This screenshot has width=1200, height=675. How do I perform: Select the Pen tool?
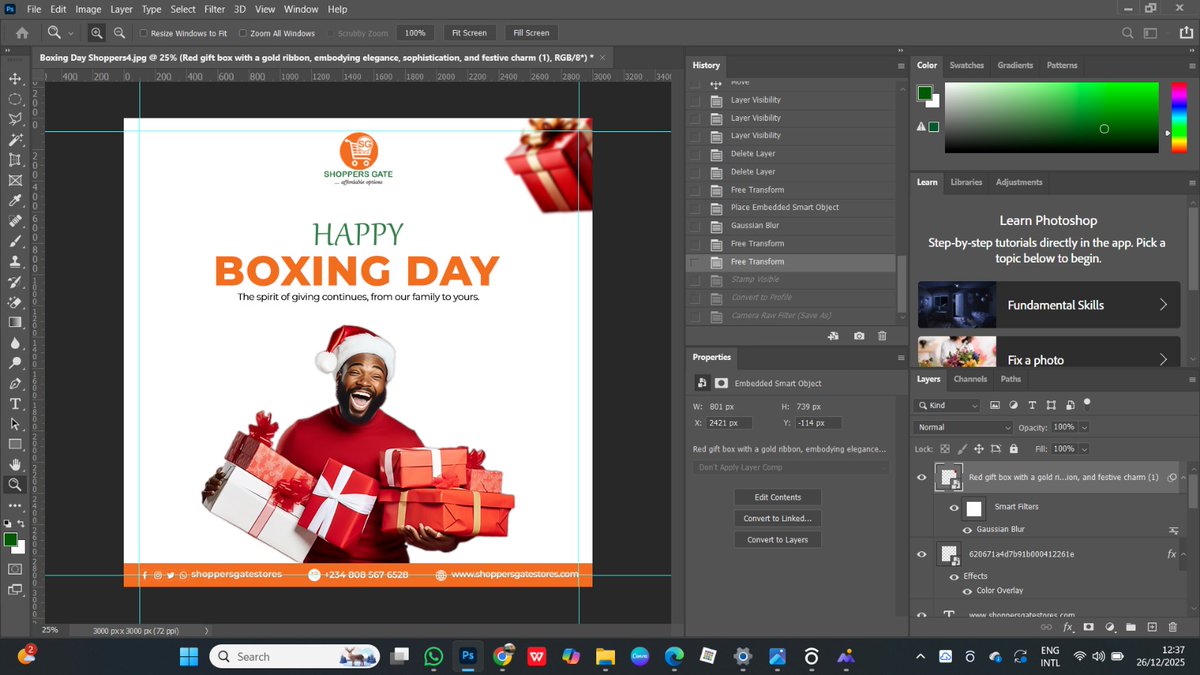[15, 384]
